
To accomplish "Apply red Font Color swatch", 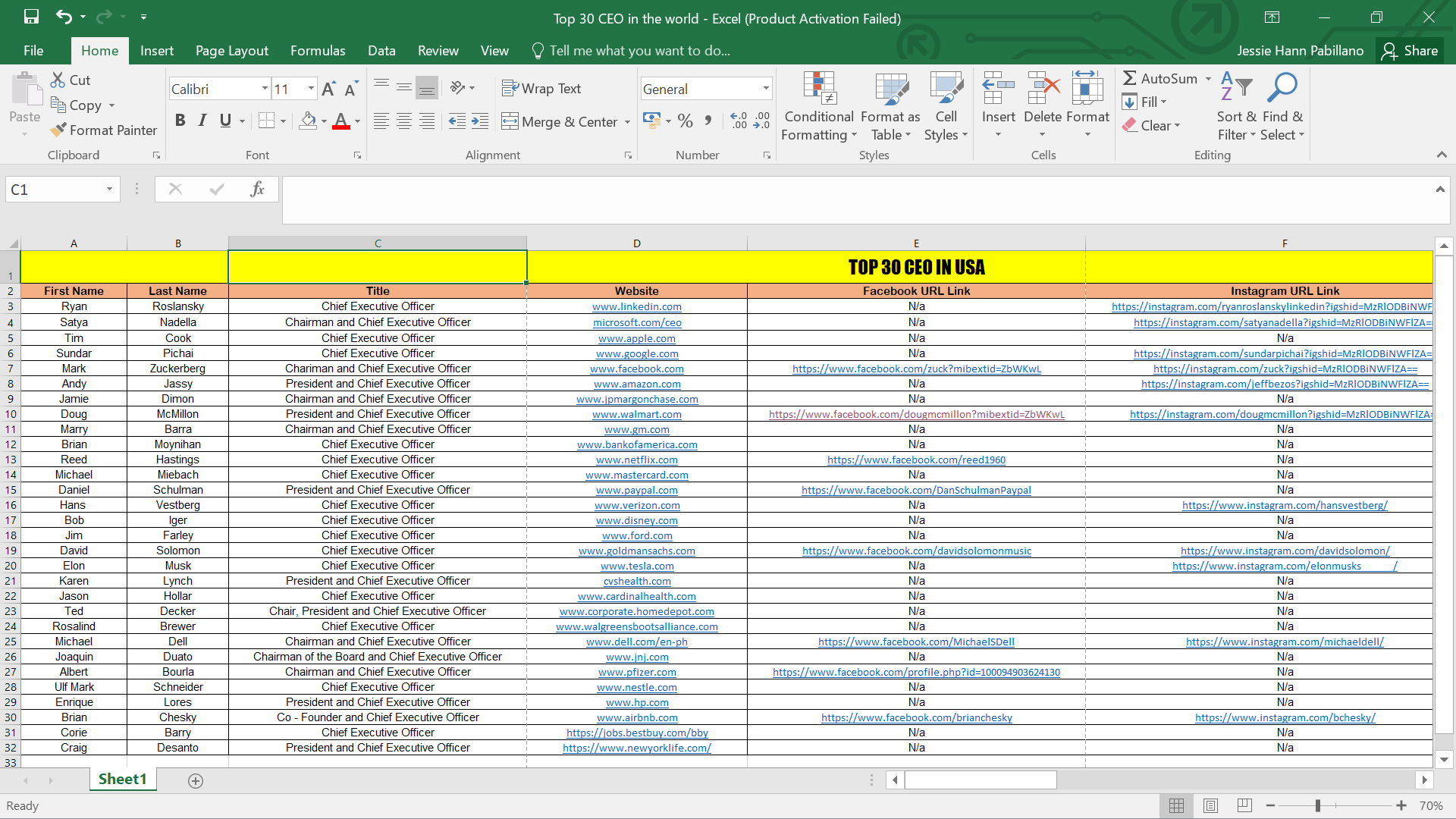I will tap(341, 121).
